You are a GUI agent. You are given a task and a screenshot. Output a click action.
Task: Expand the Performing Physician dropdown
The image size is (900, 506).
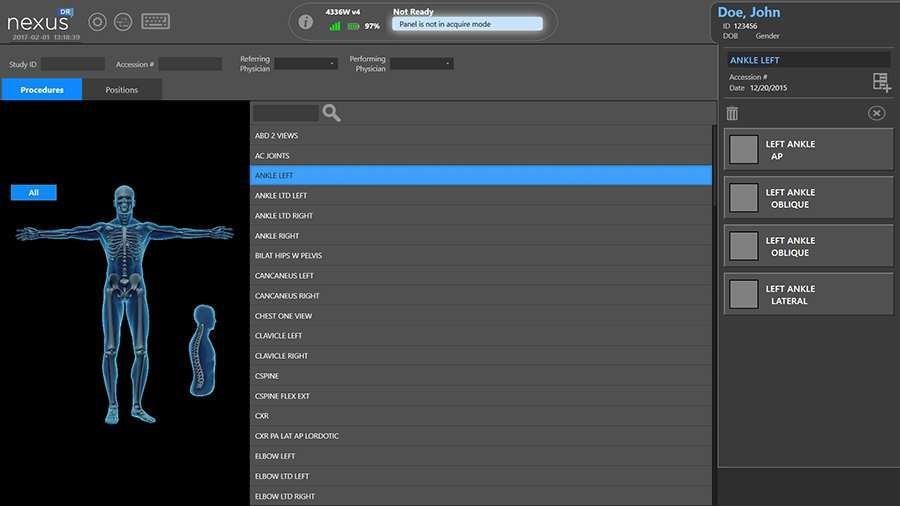(x=422, y=63)
